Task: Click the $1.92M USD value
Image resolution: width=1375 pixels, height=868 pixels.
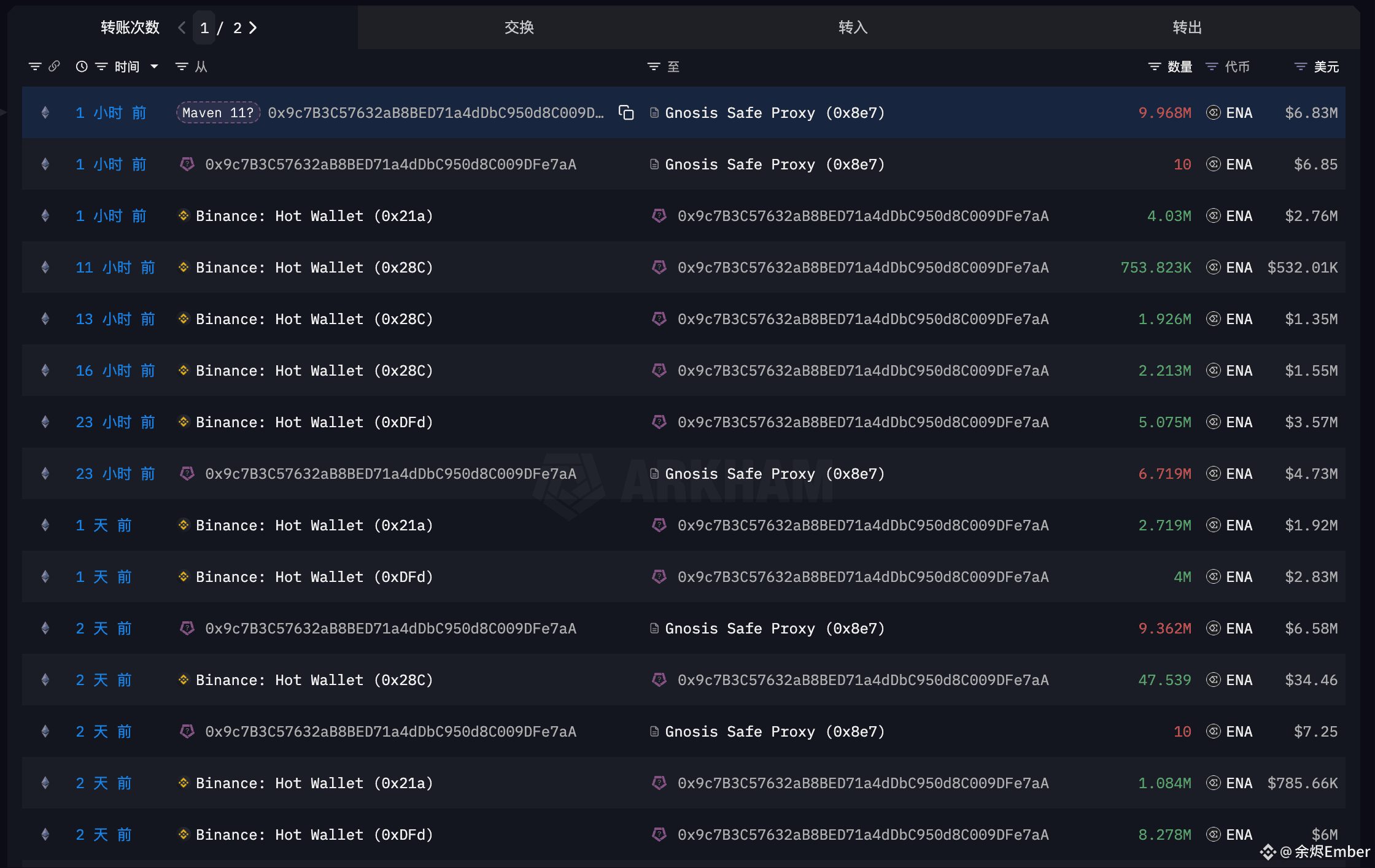Action: [1311, 525]
